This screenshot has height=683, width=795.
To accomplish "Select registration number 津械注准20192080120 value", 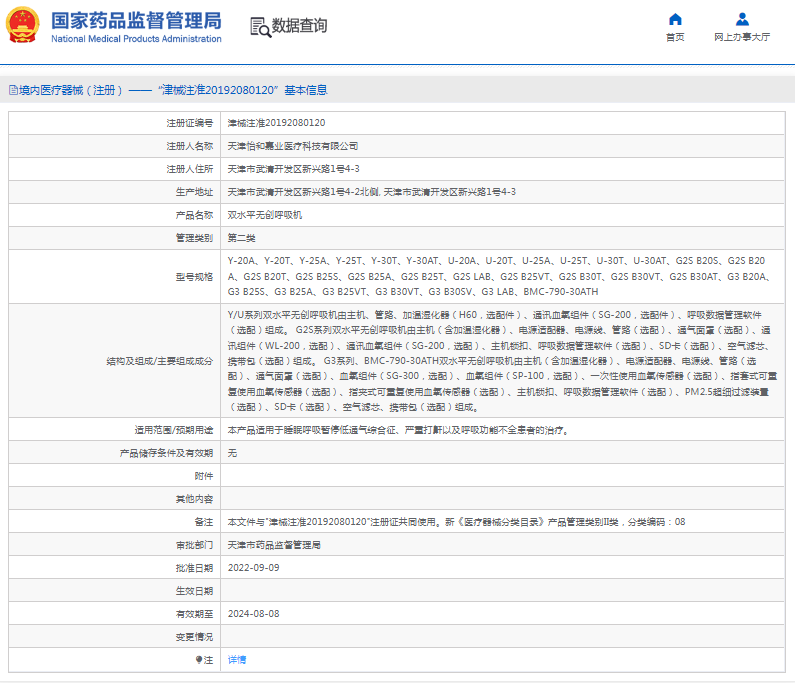I will 276,123.
